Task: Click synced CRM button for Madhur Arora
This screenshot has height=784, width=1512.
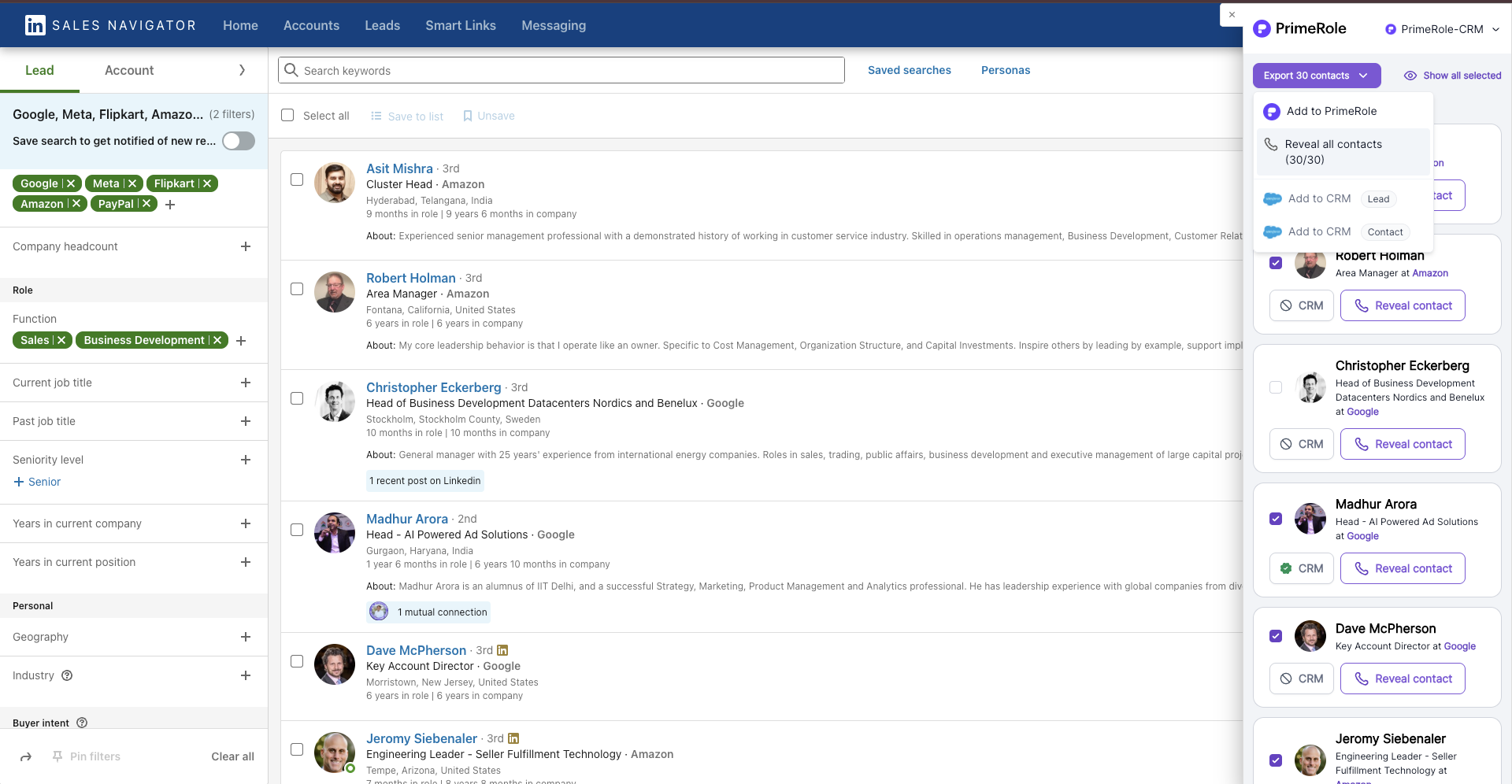Action: coord(1301,568)
